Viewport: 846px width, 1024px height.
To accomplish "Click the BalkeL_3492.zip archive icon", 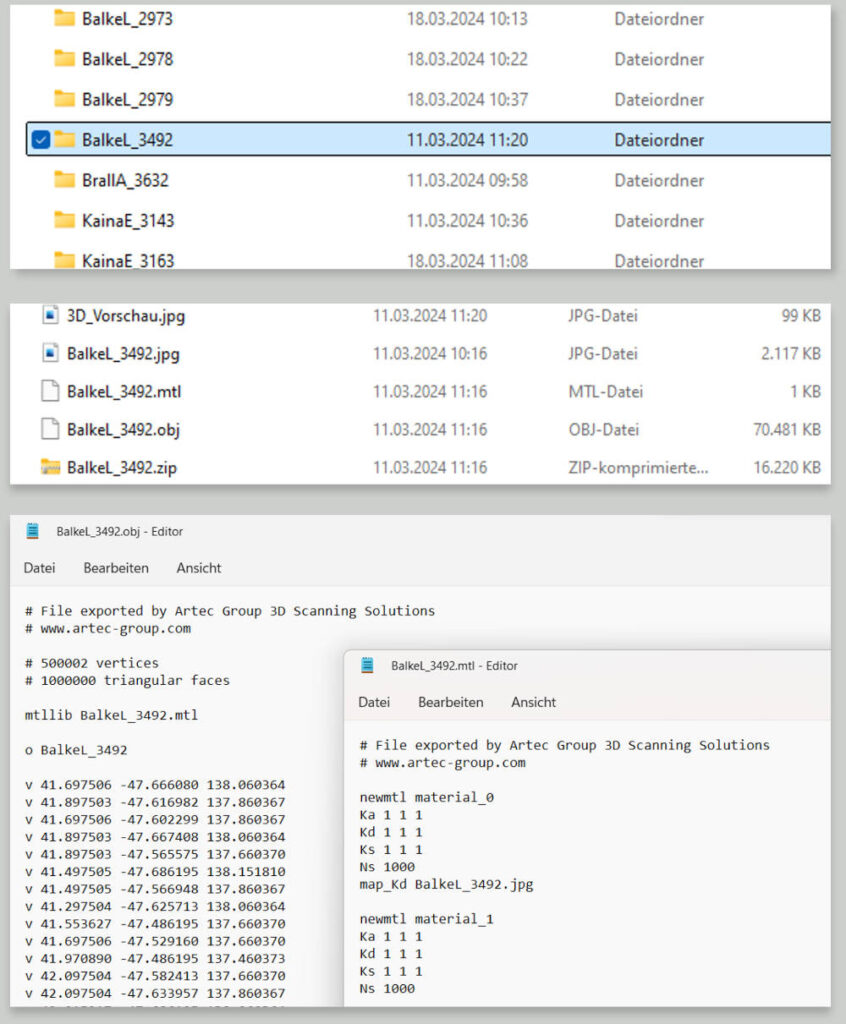I will point(50,467).
